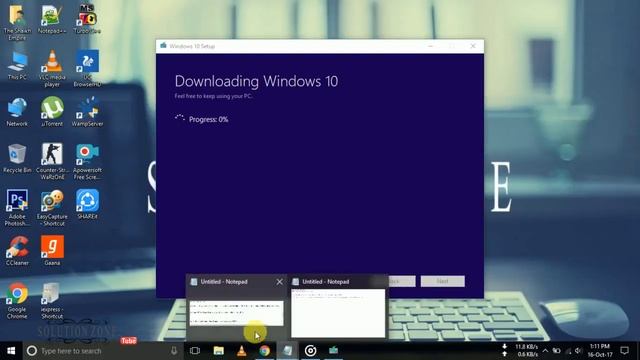Select the Recycle Bin icon

pos(17,158)
